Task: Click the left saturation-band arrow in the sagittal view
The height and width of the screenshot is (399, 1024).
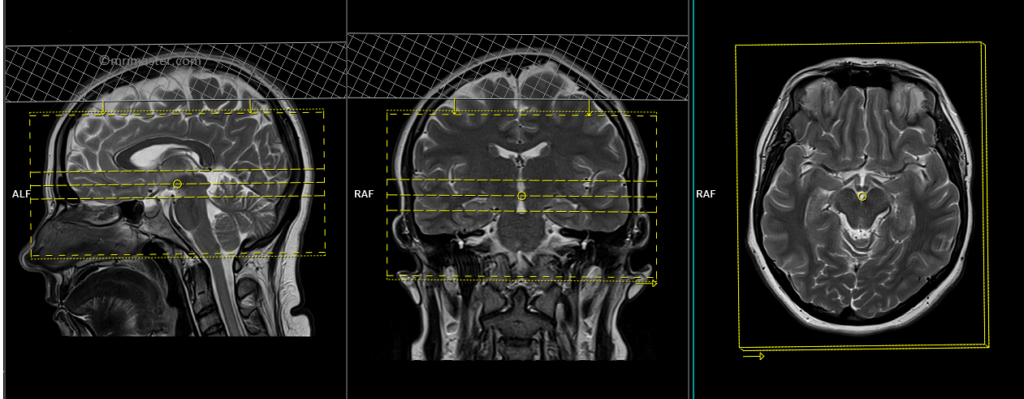Action: pos(103,108)
